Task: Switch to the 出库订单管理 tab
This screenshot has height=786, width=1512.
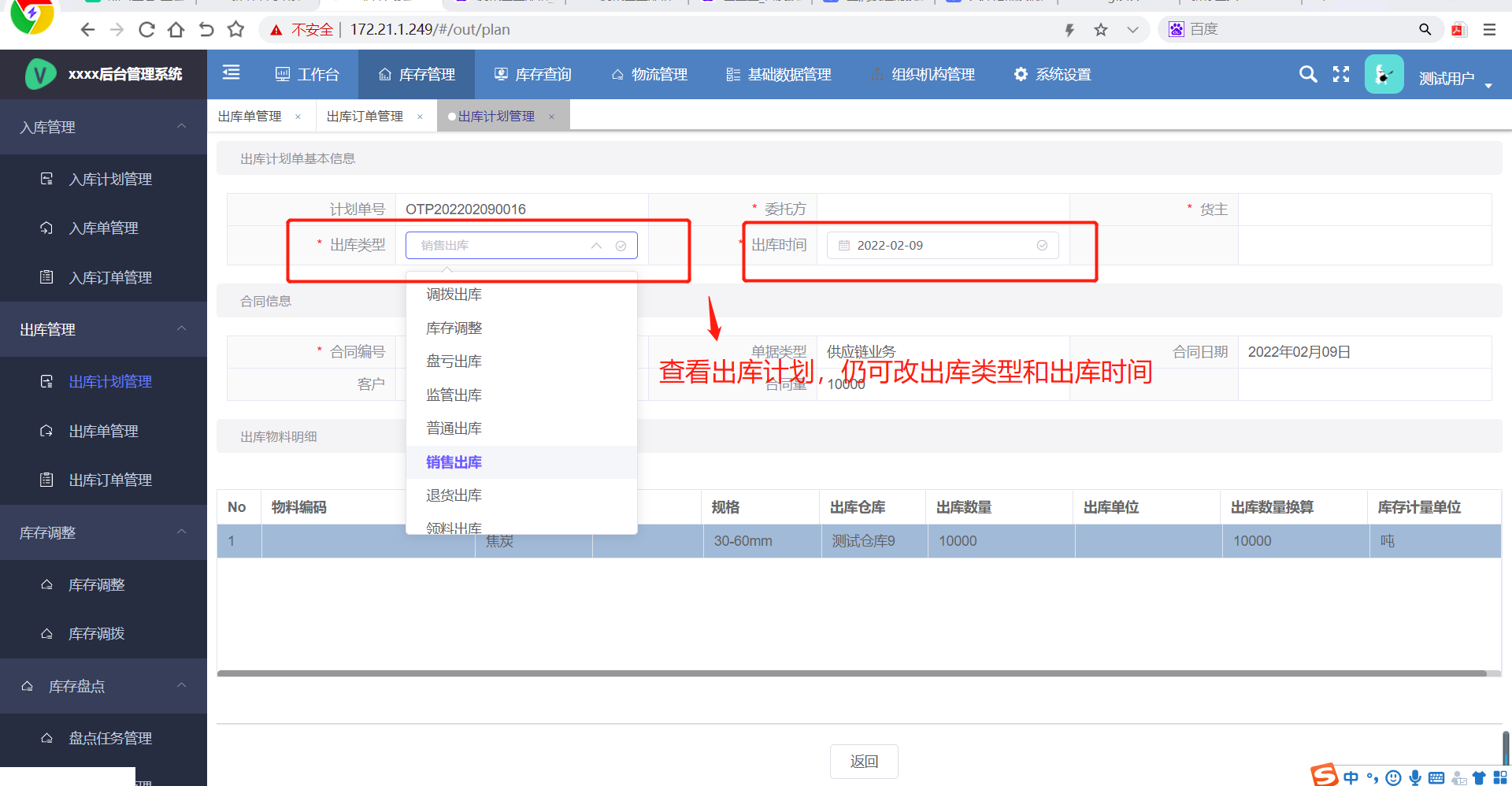Action: (x=365, y=117)
